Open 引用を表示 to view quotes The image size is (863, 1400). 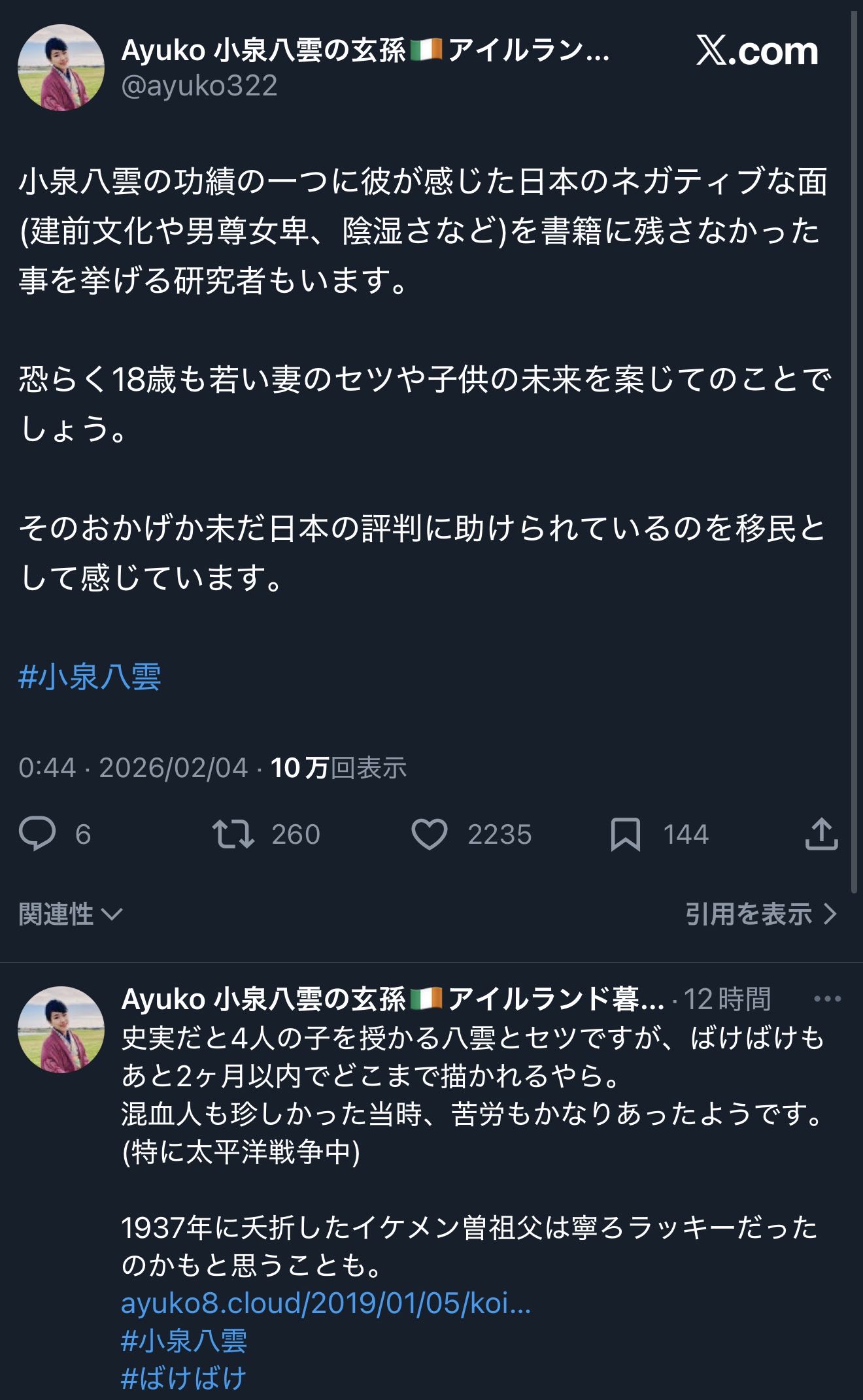coord(760,914)
